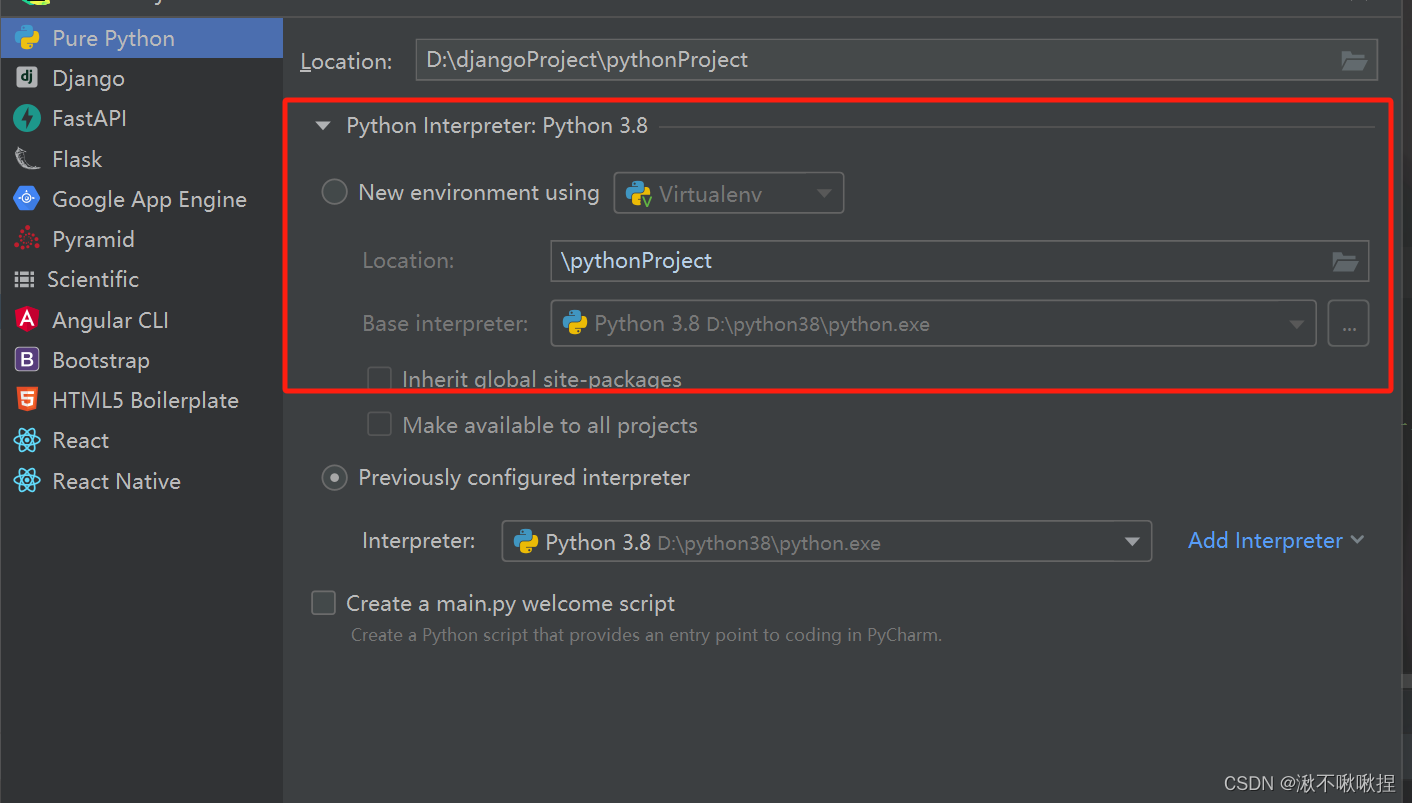1412x803 pixels.
Task: Click the welcome script description text
Action: [646, 635]
